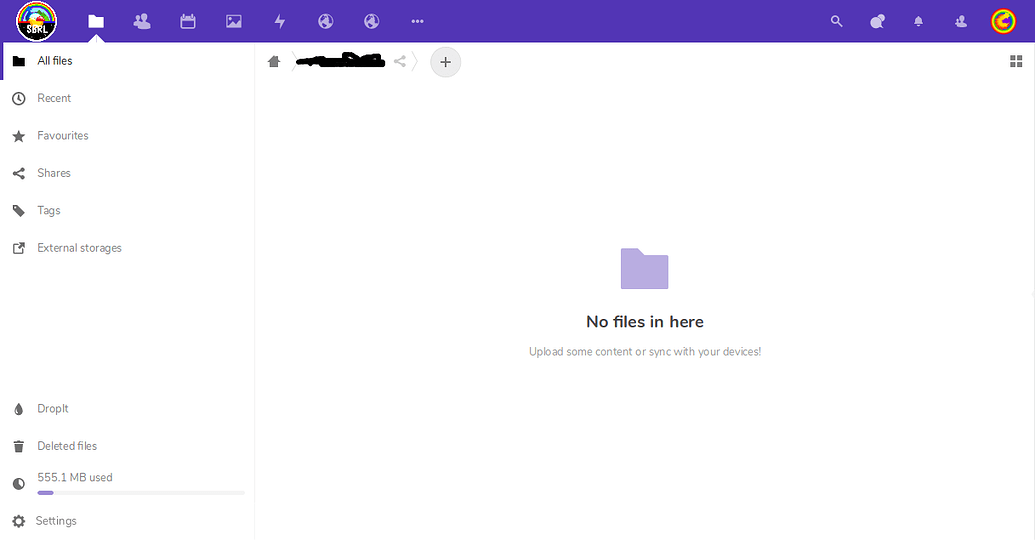Screen dimensions: 1035x540
Task: Select Recent in the sidebar
Action: click(54, 98)
